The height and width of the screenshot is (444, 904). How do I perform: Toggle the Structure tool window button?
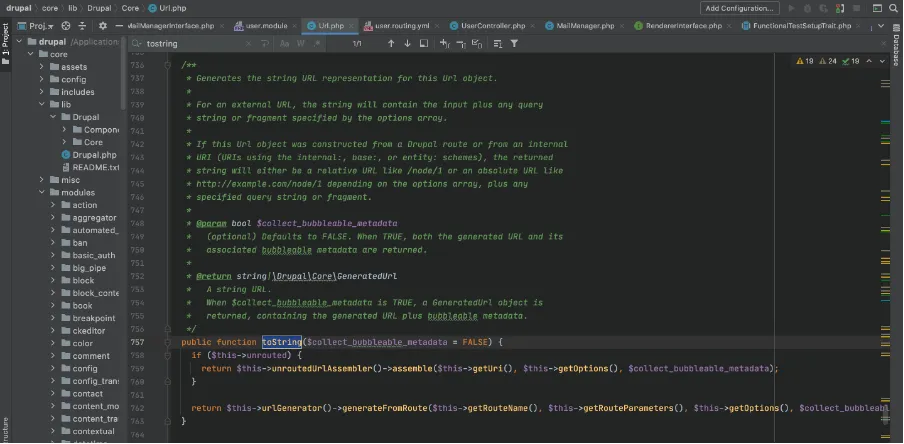click(x=5, y=429)
